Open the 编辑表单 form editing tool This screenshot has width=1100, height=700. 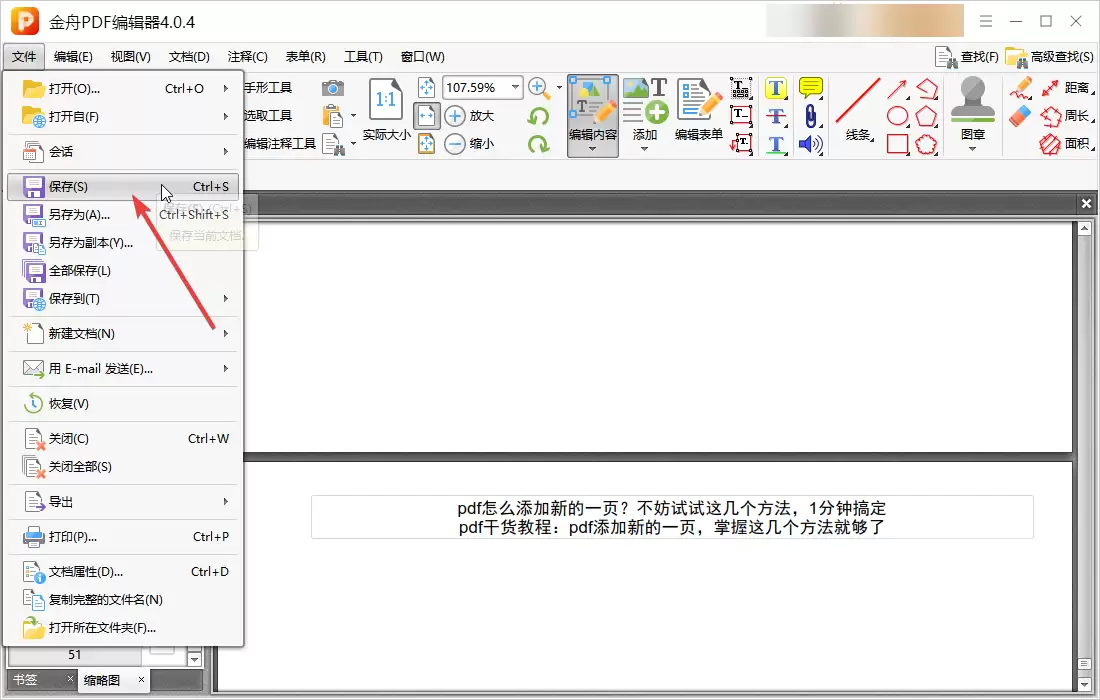pyautogui.click(x=697, y=110)
